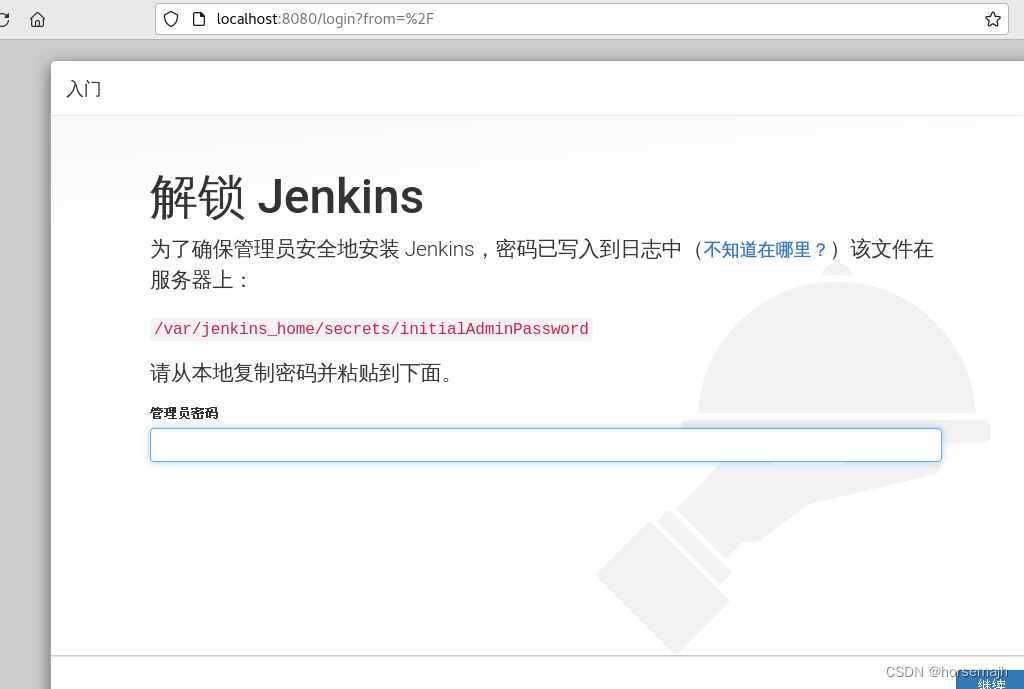Open the 不知道在哪里？ help link
Screen dimensions: 1024x689
click(x=765, y=249)
